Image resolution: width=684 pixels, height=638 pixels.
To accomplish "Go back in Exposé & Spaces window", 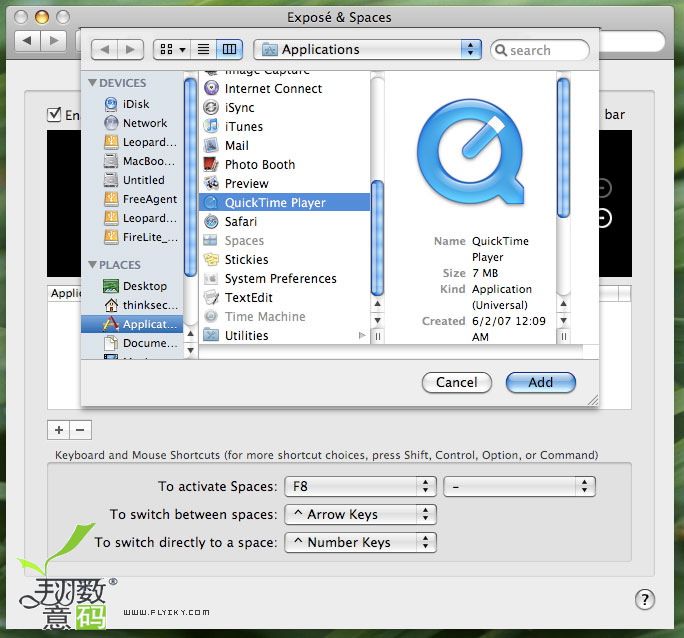I will tap(27, 41).
